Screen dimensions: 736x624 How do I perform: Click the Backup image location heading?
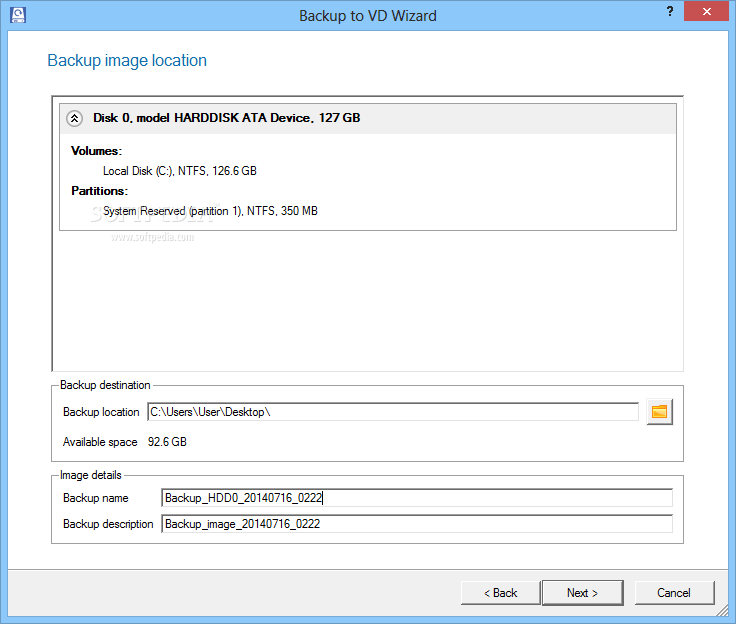point(127,61)
